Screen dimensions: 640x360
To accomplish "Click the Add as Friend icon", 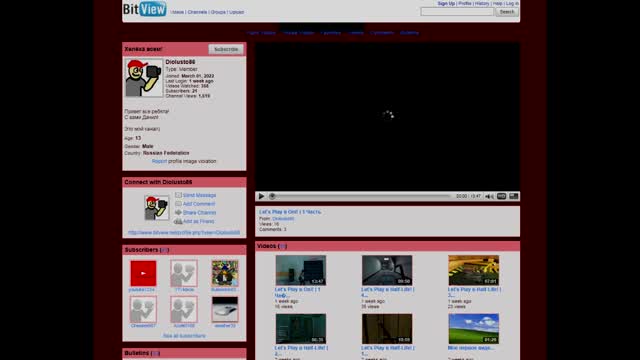I will pyautogui.click(x=178, y=221).
